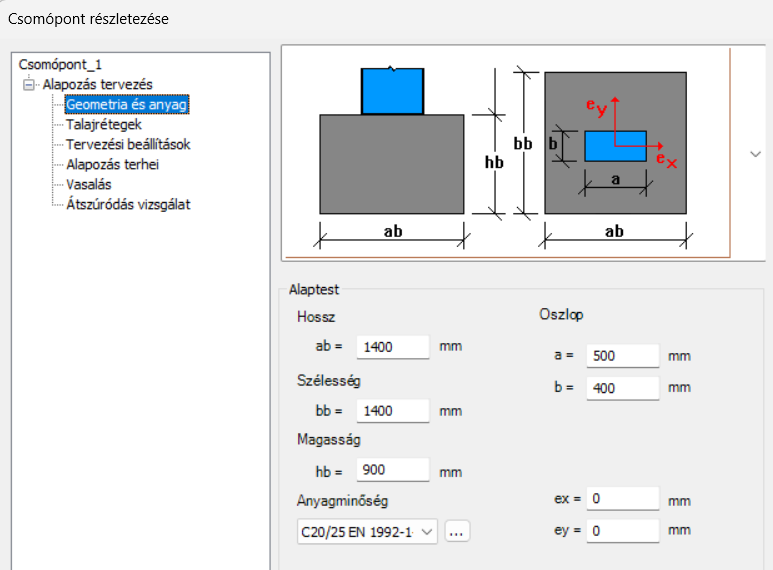Open the Anyagminőség concrete grade dropdown
Viewport: 773px width, 570px height.
[x=367, y=532]
